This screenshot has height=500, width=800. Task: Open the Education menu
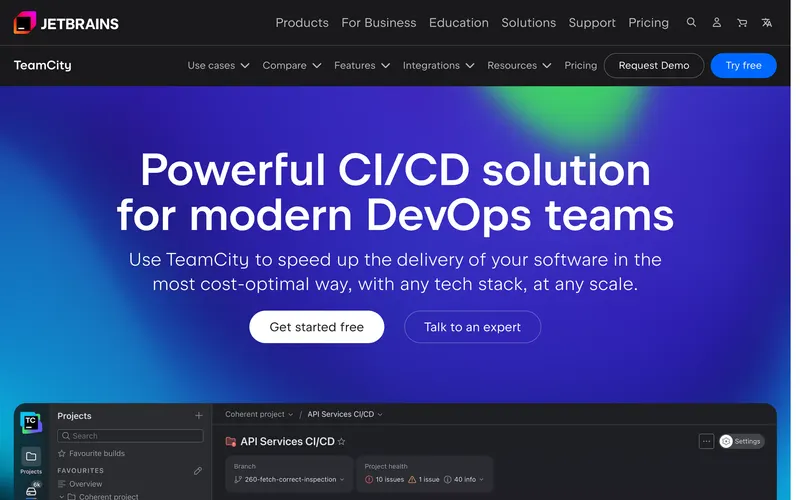459,22
